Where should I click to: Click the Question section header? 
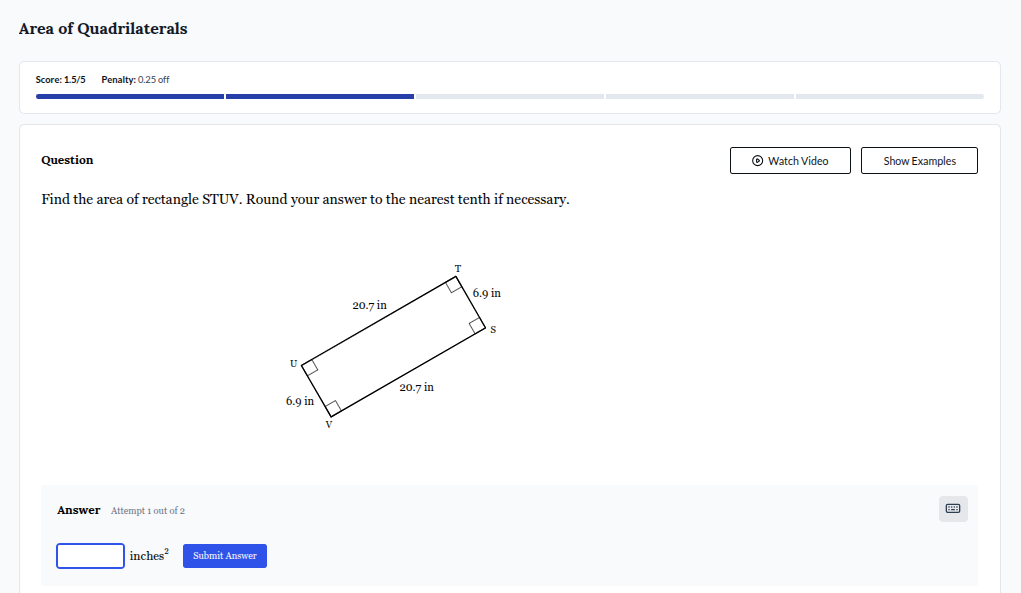(x=66, y=160)
